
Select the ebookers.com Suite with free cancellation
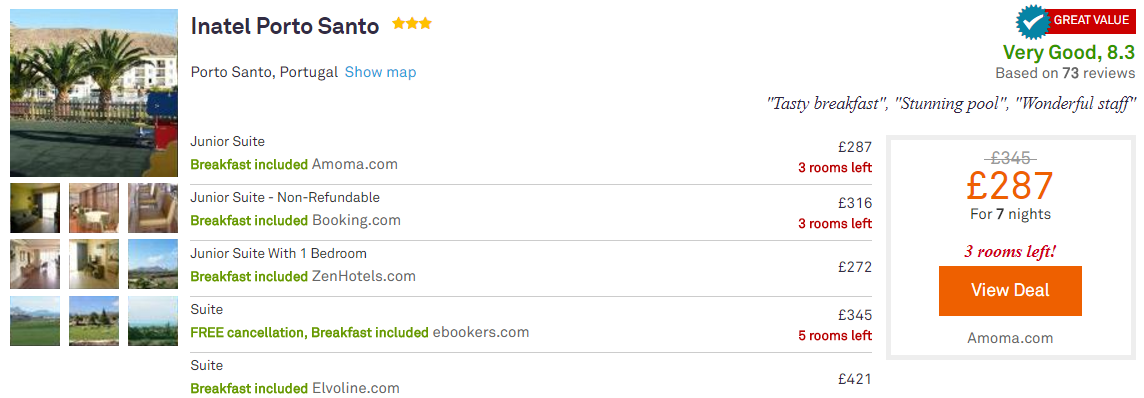click(x=531, y=324)
